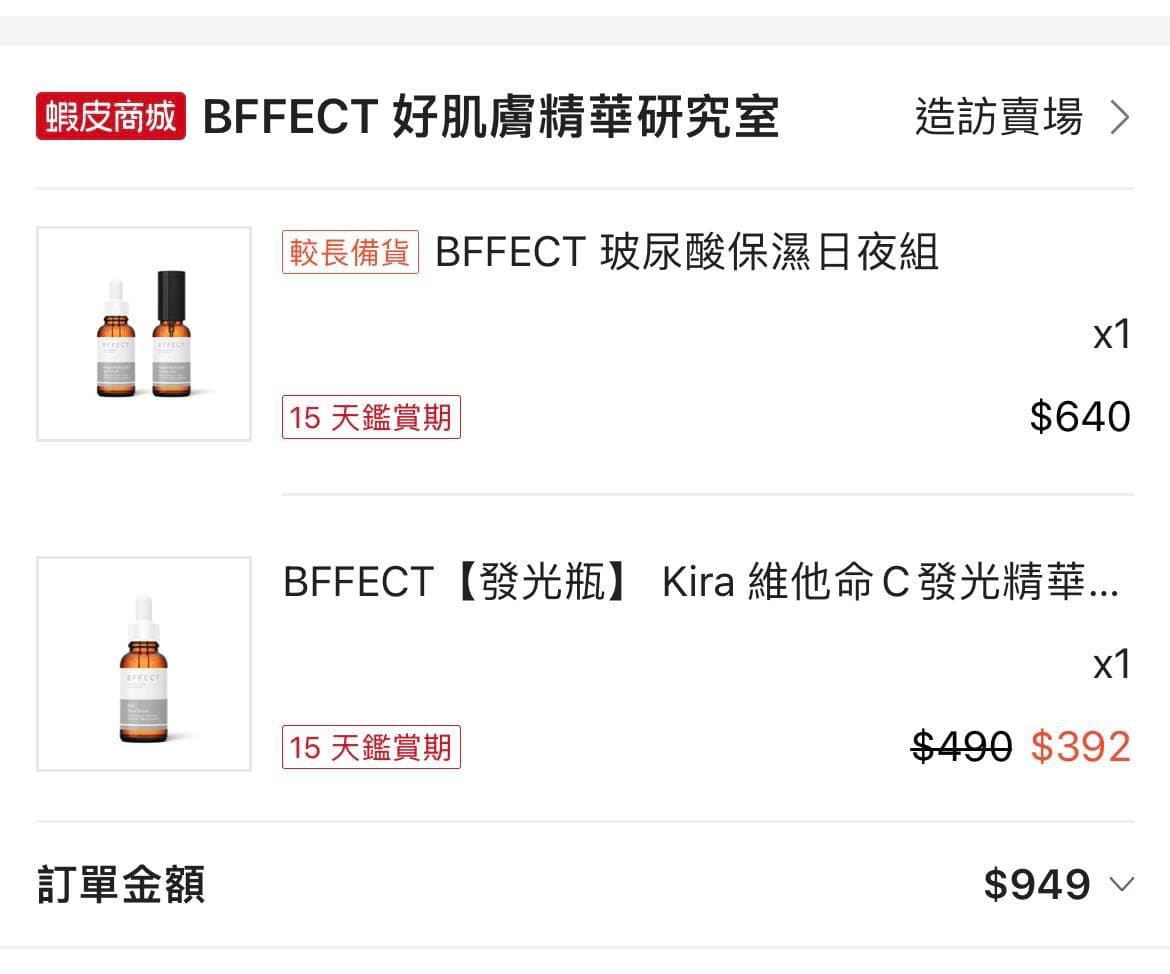
Task: Select the Kira 維他命C發光精華 product title
Action: click(x=700, y=582)
